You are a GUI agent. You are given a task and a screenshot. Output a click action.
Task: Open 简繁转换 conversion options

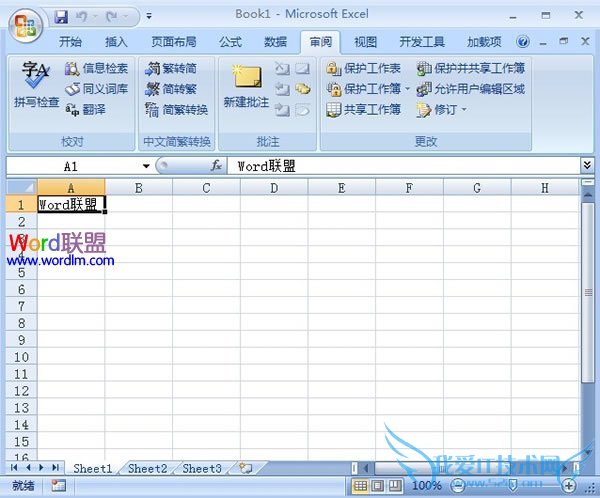(x=176, y=110)
